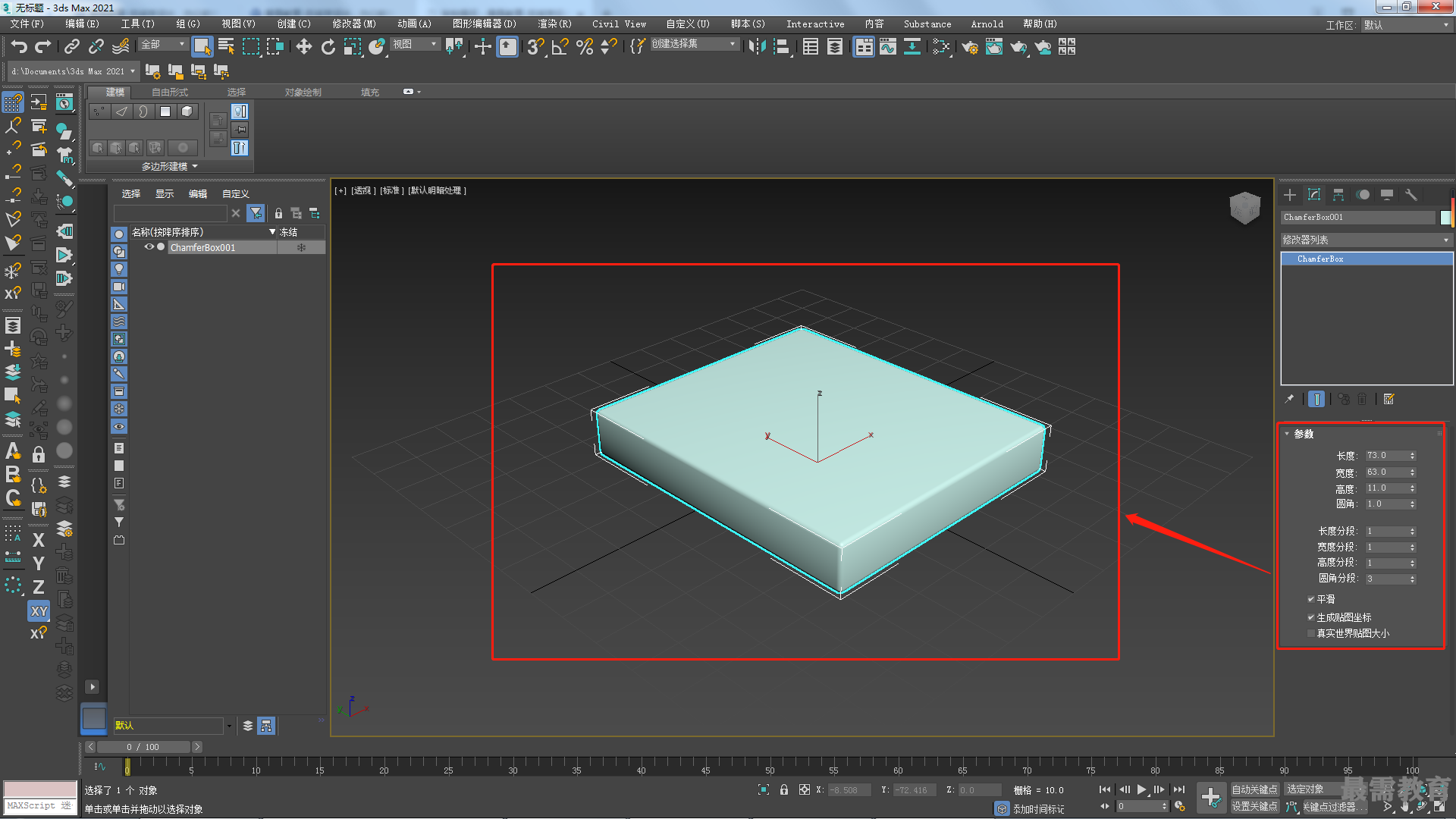
Task: Open the 修改器(M) menu
Action: click(x=353, y=24)
